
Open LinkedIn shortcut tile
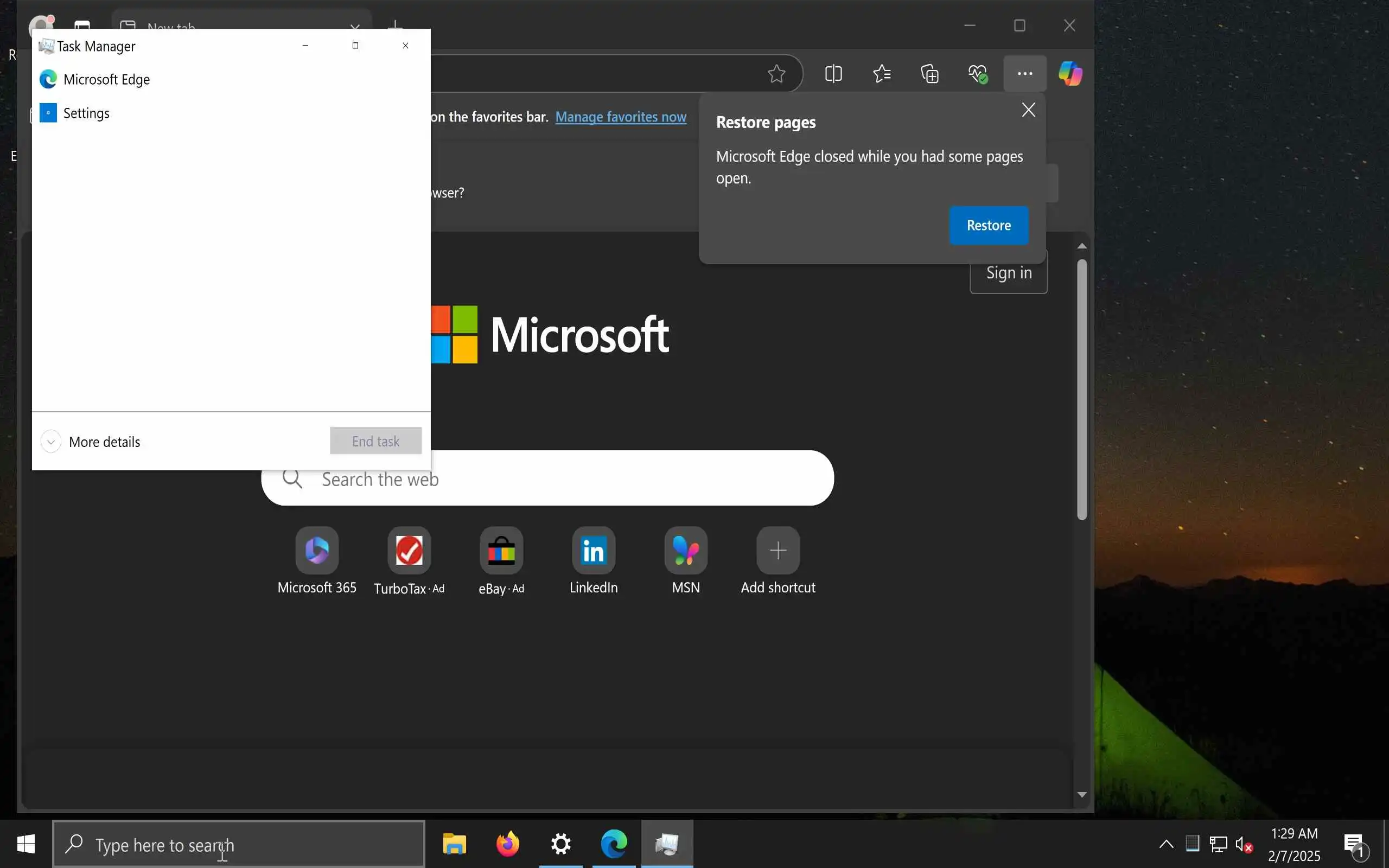[x=594, y=551]
